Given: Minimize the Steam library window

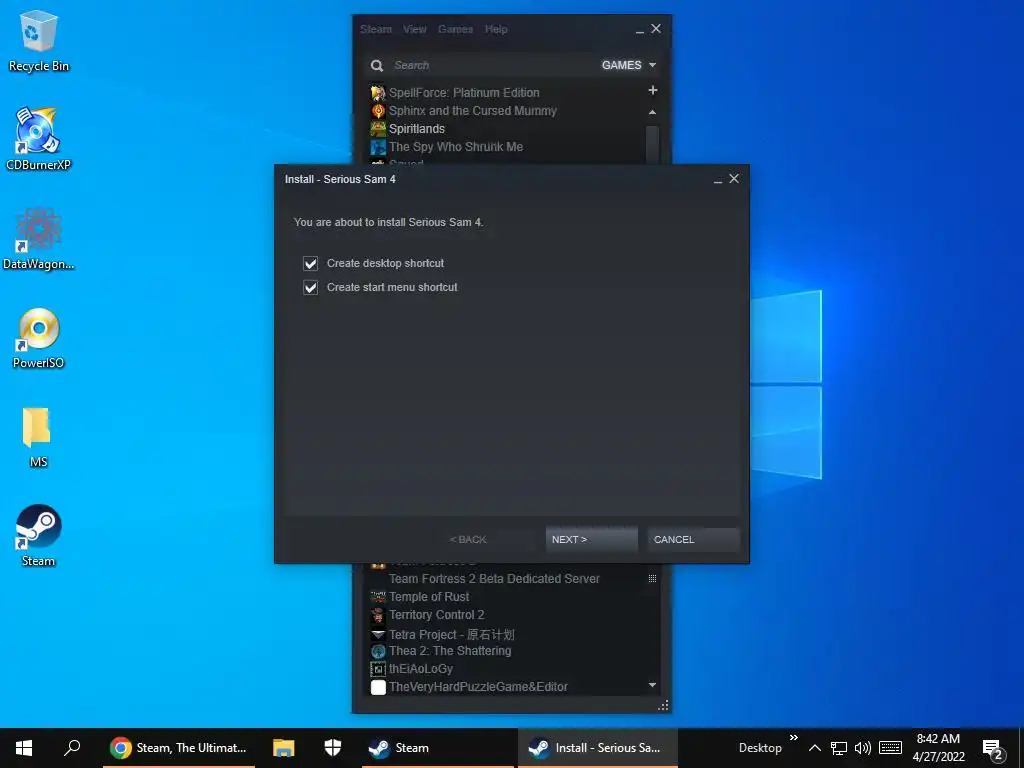Looking at the screenshot, I should coord(640,30).
